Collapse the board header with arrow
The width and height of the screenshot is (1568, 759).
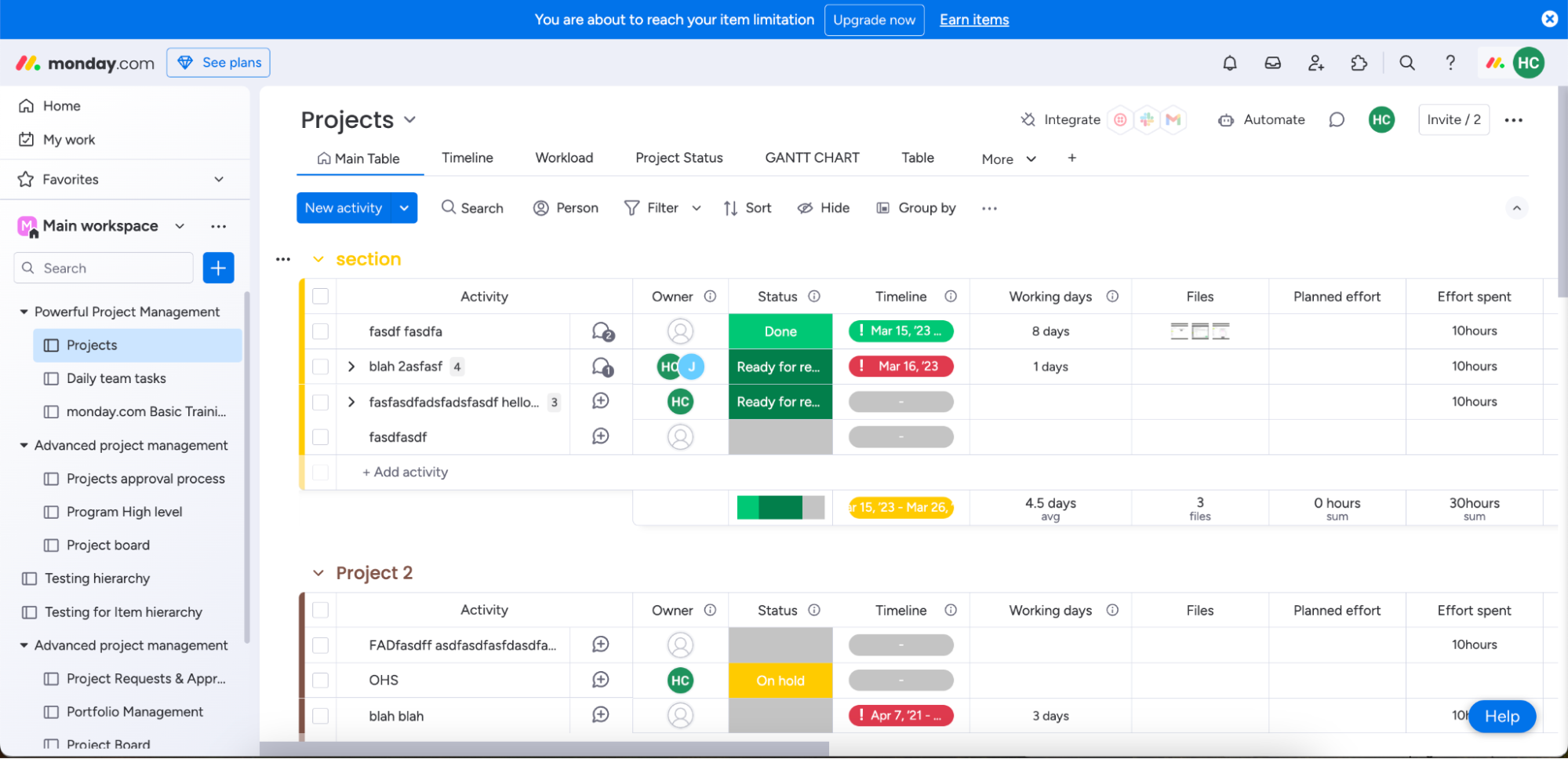click(x=1516, y=208)
